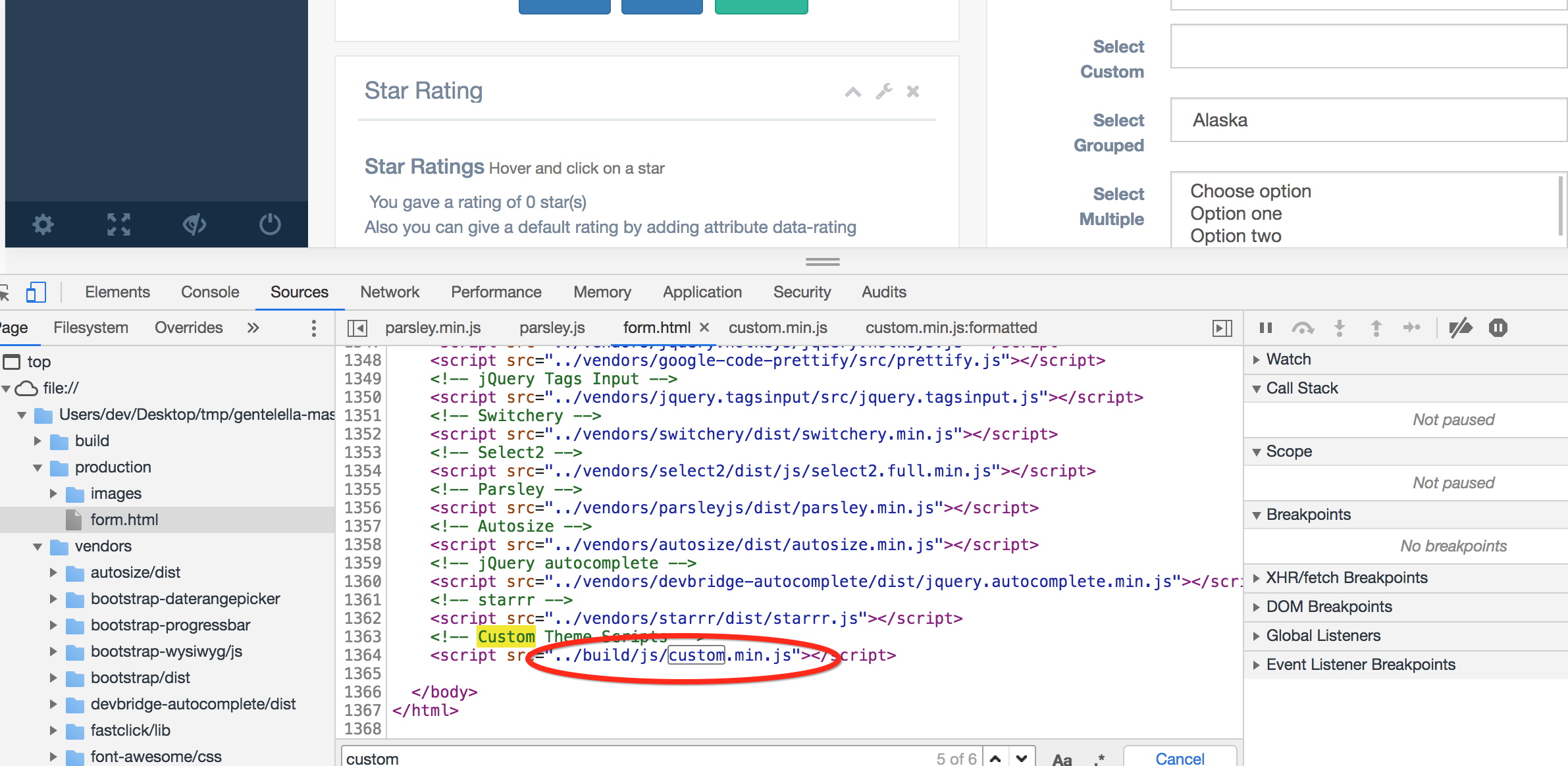Image resolution: width=1568 pixels, height=766 pixels.
Task: Step into next function call
Action: [1340, 327]
